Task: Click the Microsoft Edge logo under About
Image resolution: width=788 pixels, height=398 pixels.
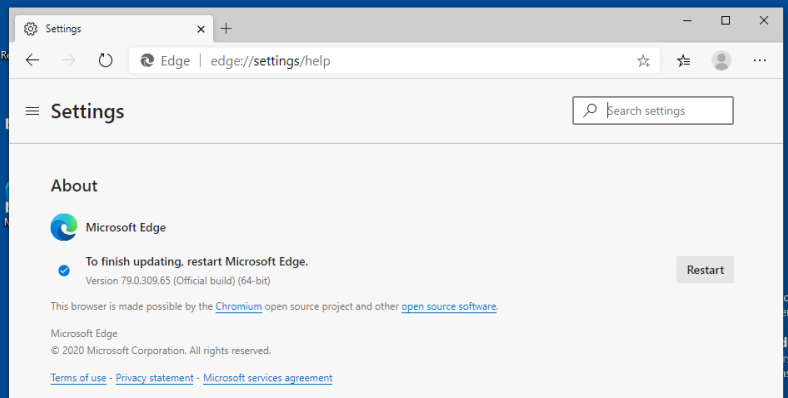Action: click(x=64, y=227)
